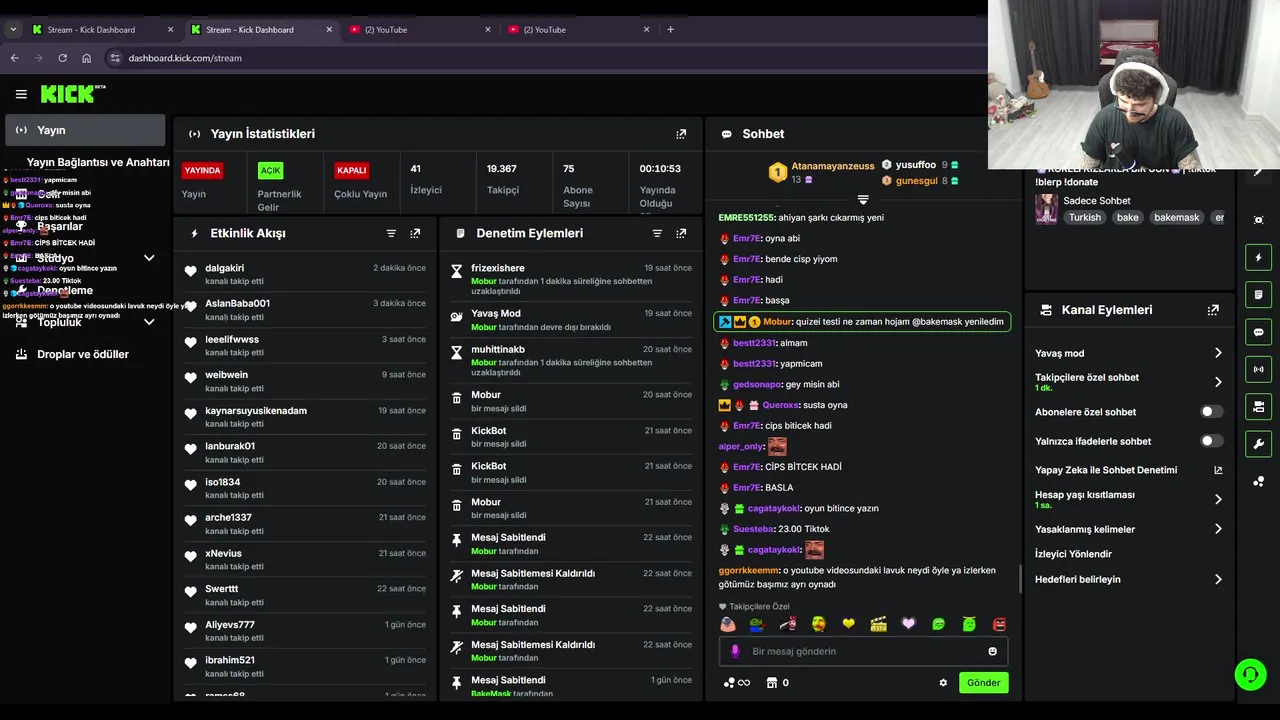The image size is (1280, 720).
Task: Toggle Abonelere özel sohbet switch
Action: (1211, 412)
